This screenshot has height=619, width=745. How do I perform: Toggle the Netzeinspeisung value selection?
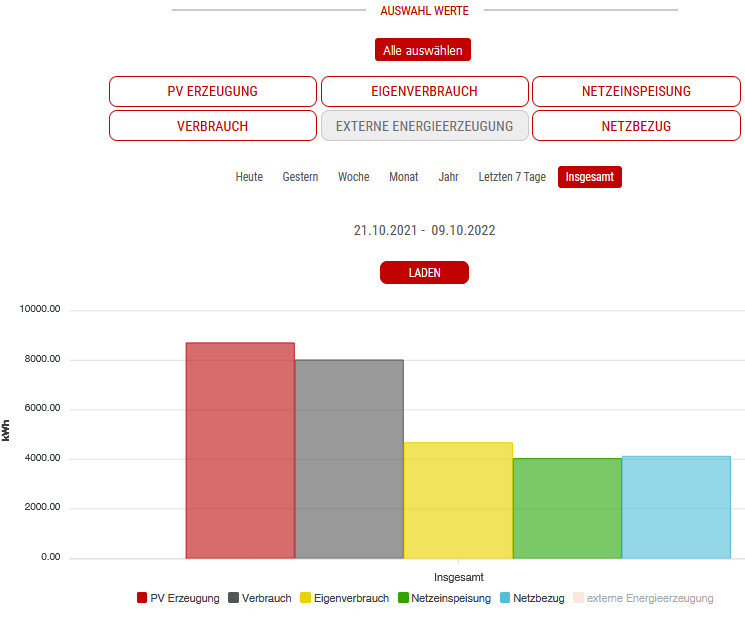pos(635,91)
